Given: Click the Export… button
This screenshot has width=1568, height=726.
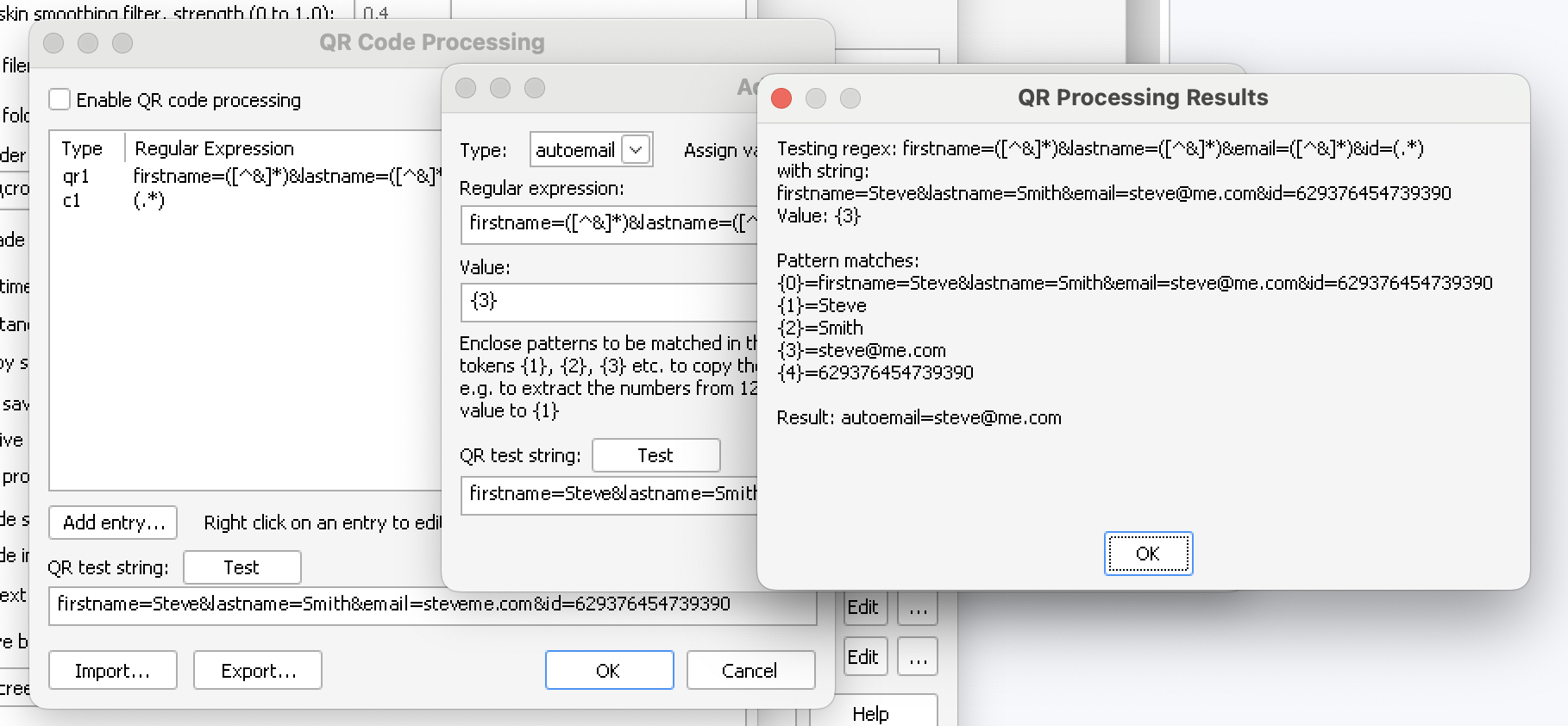Looking at the screenshot, I should (x=258, y=671).
